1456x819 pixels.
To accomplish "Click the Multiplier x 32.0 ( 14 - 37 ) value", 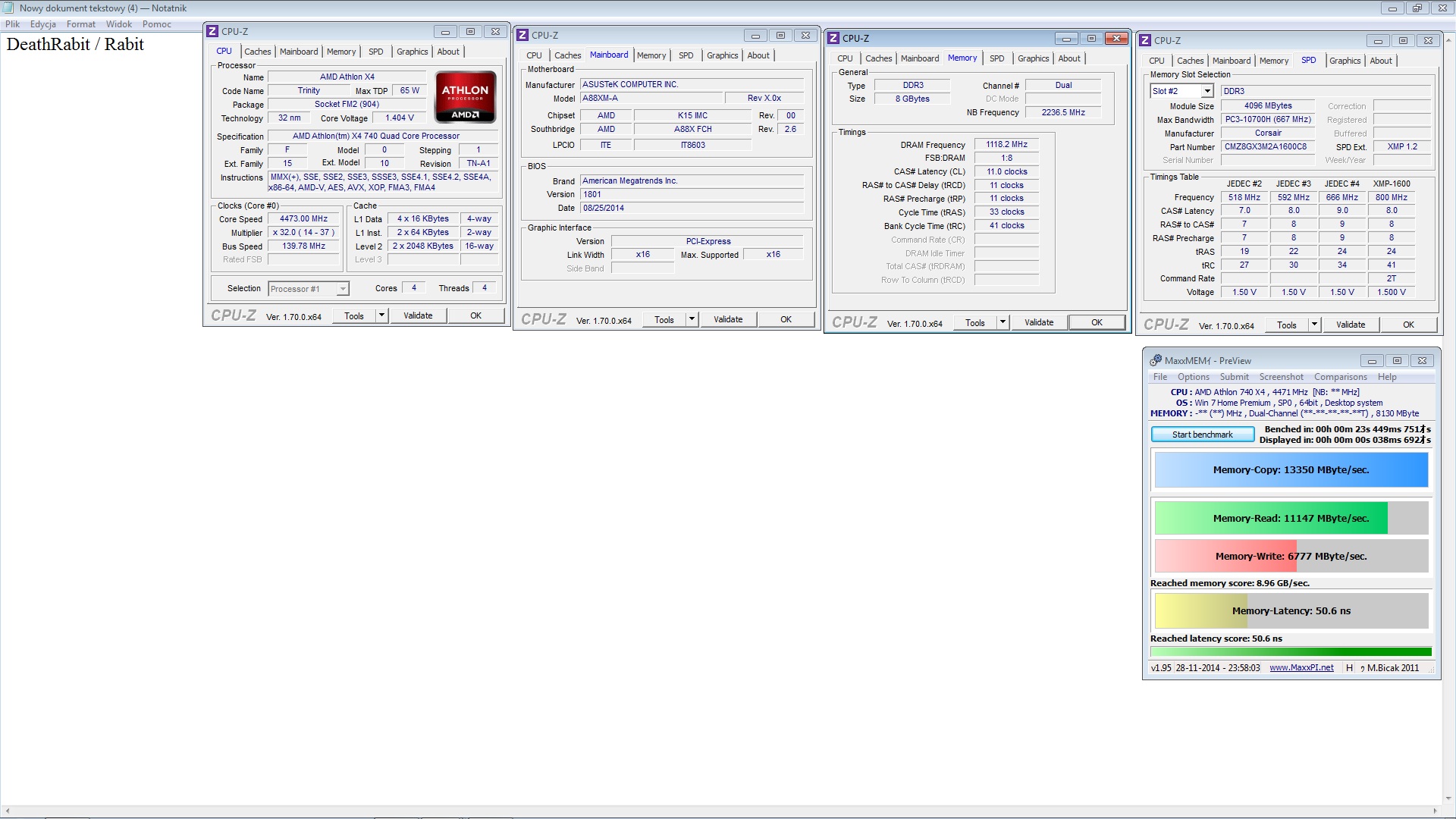I will tap(303, 233).
